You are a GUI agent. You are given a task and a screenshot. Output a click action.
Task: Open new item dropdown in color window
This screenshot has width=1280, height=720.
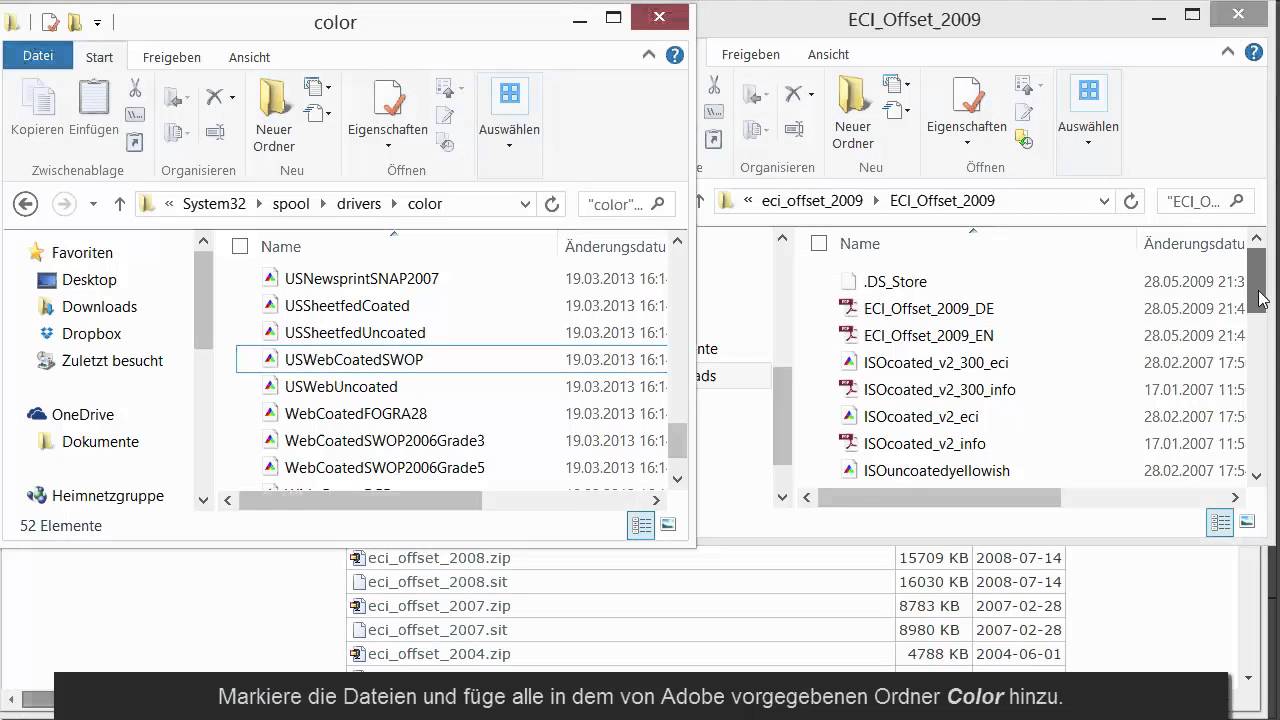318,88
